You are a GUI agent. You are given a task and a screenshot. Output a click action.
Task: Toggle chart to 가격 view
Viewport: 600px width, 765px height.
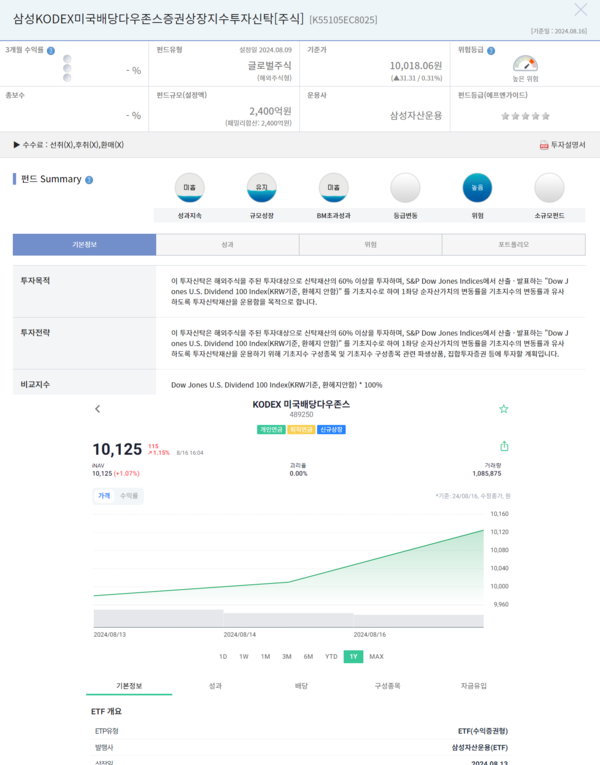[104, 496]
